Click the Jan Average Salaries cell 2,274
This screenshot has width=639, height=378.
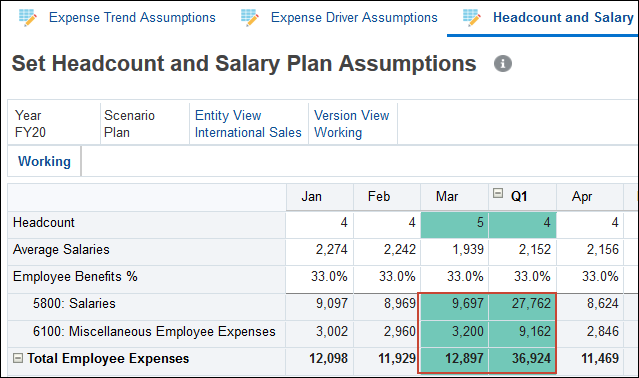[320, 252]
